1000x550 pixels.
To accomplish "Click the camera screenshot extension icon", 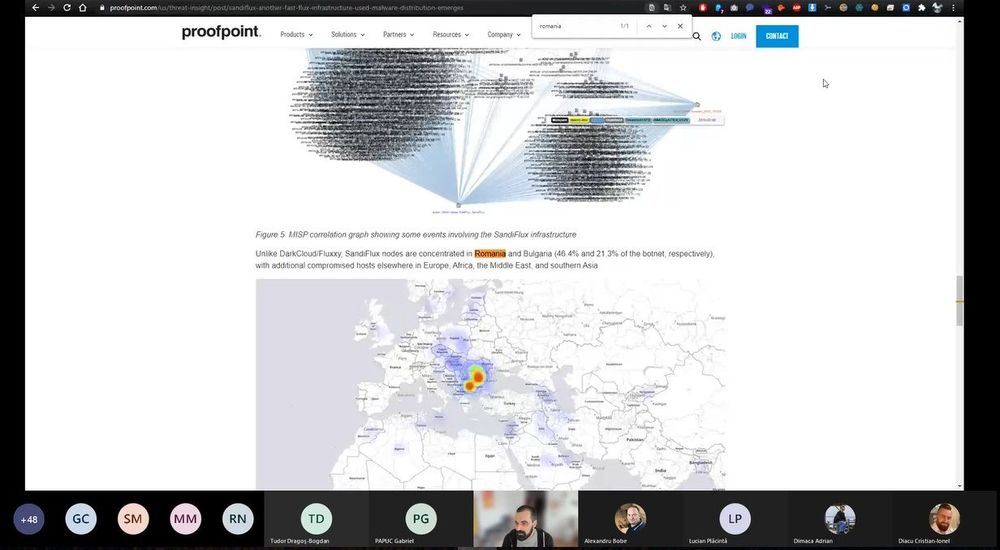I will coord(734,8).
